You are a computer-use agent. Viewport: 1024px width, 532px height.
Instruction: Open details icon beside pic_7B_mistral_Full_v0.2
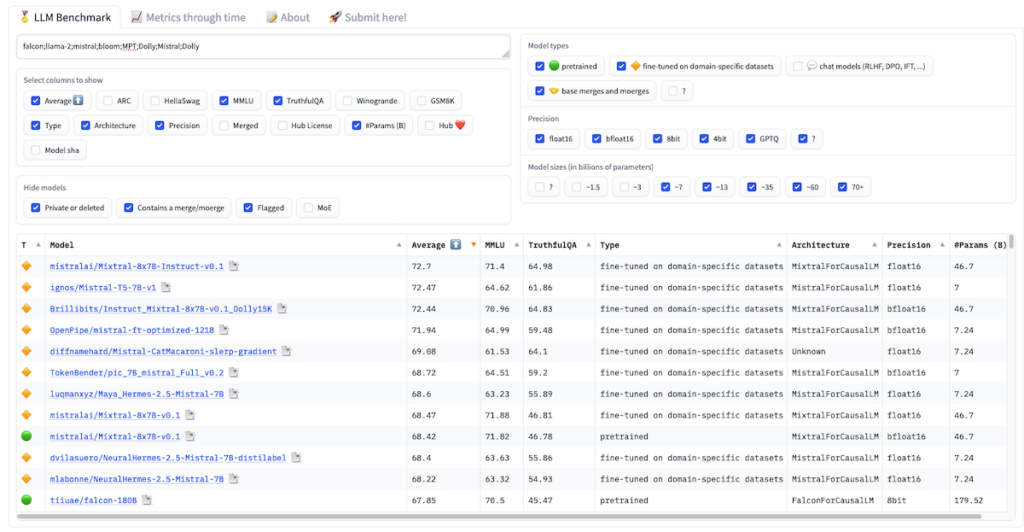(x=234, y=373)
